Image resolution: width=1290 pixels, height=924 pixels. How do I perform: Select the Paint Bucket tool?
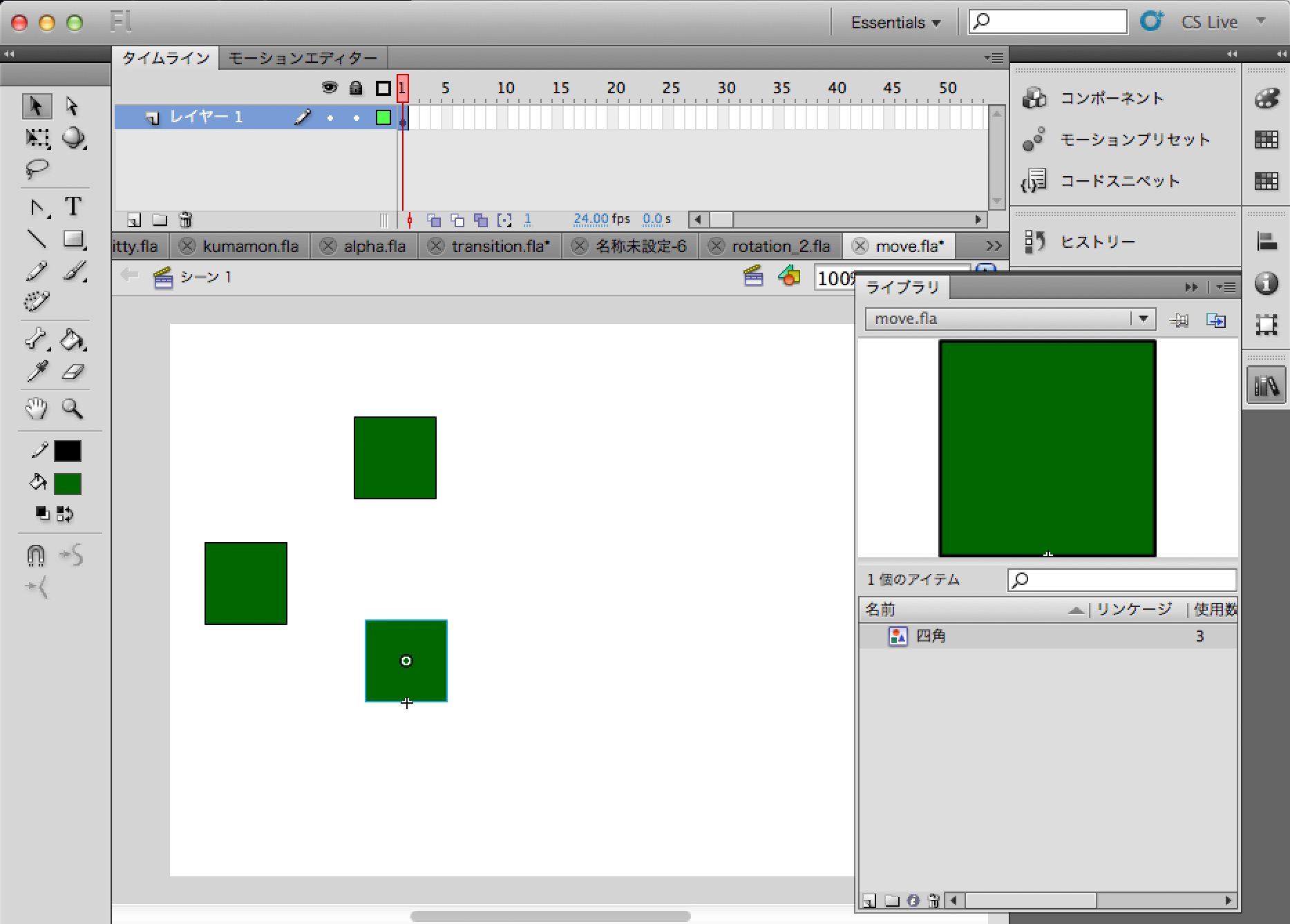73,340
